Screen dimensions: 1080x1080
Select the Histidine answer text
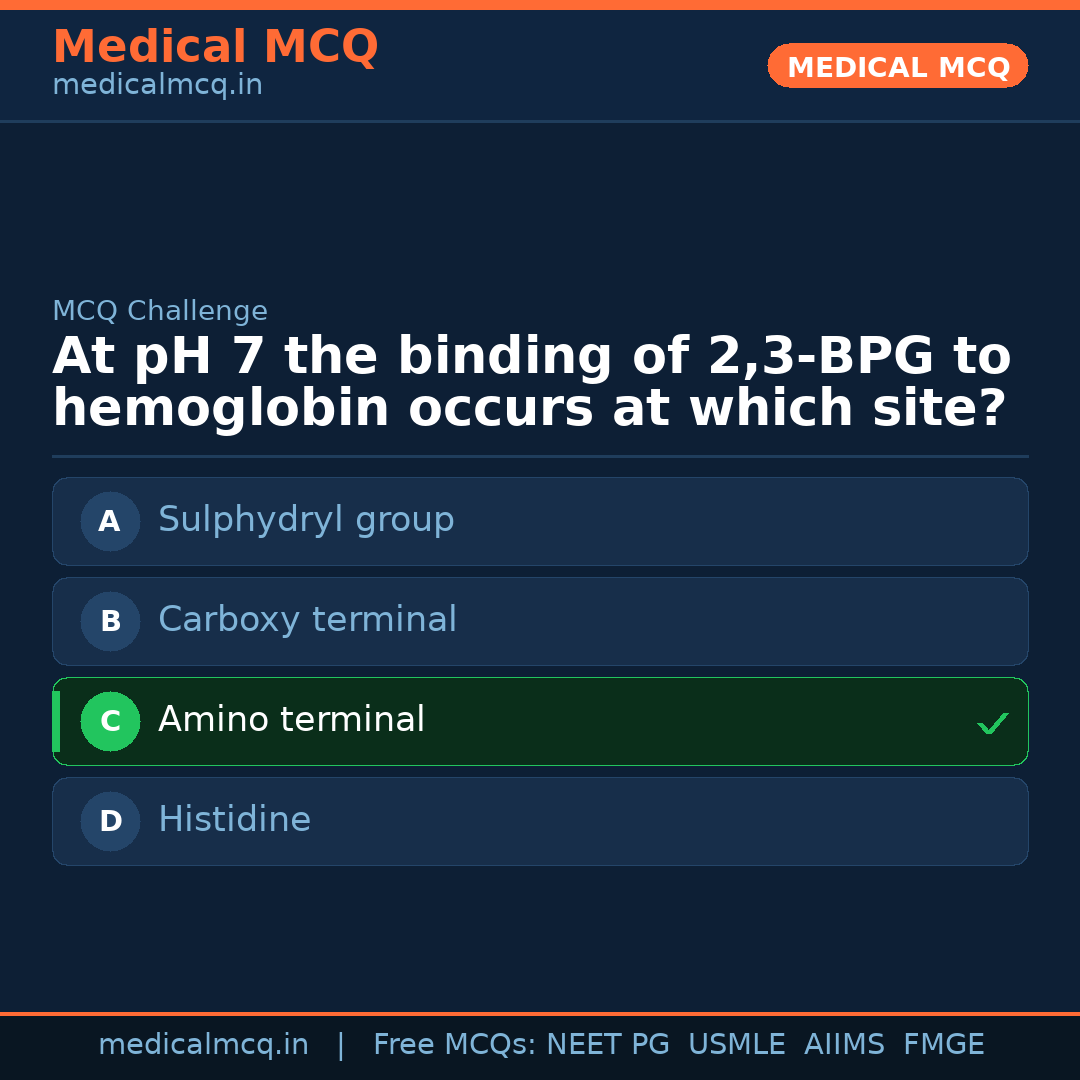point(234,820)
